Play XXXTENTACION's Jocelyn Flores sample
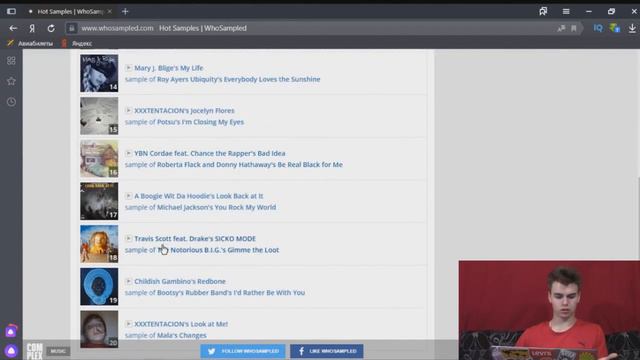Screen dimensions: 640x360 coord(128,110)
